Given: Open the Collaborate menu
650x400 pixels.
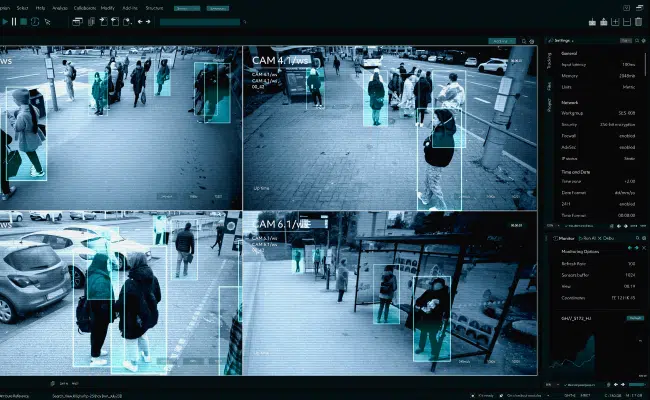Looking at the screenshot, I should (85, 8).
